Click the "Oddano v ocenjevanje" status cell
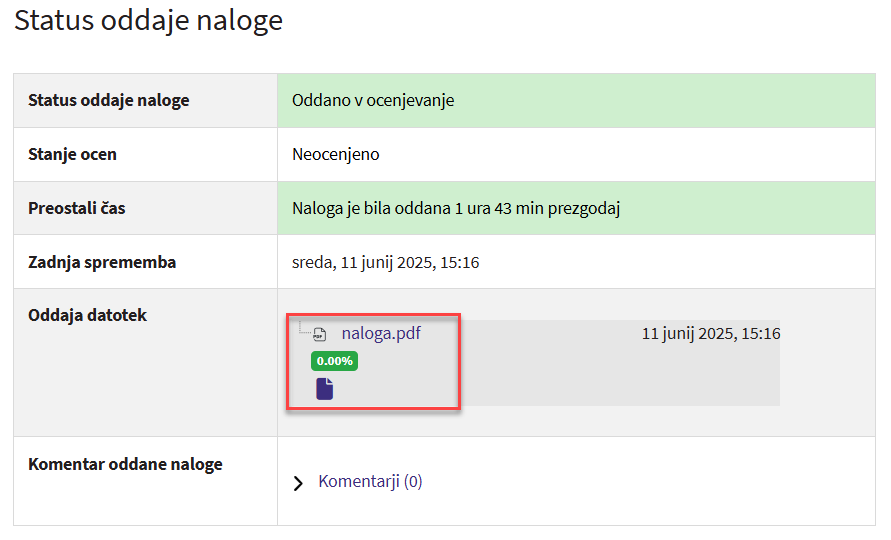 (x=373, y=101)
